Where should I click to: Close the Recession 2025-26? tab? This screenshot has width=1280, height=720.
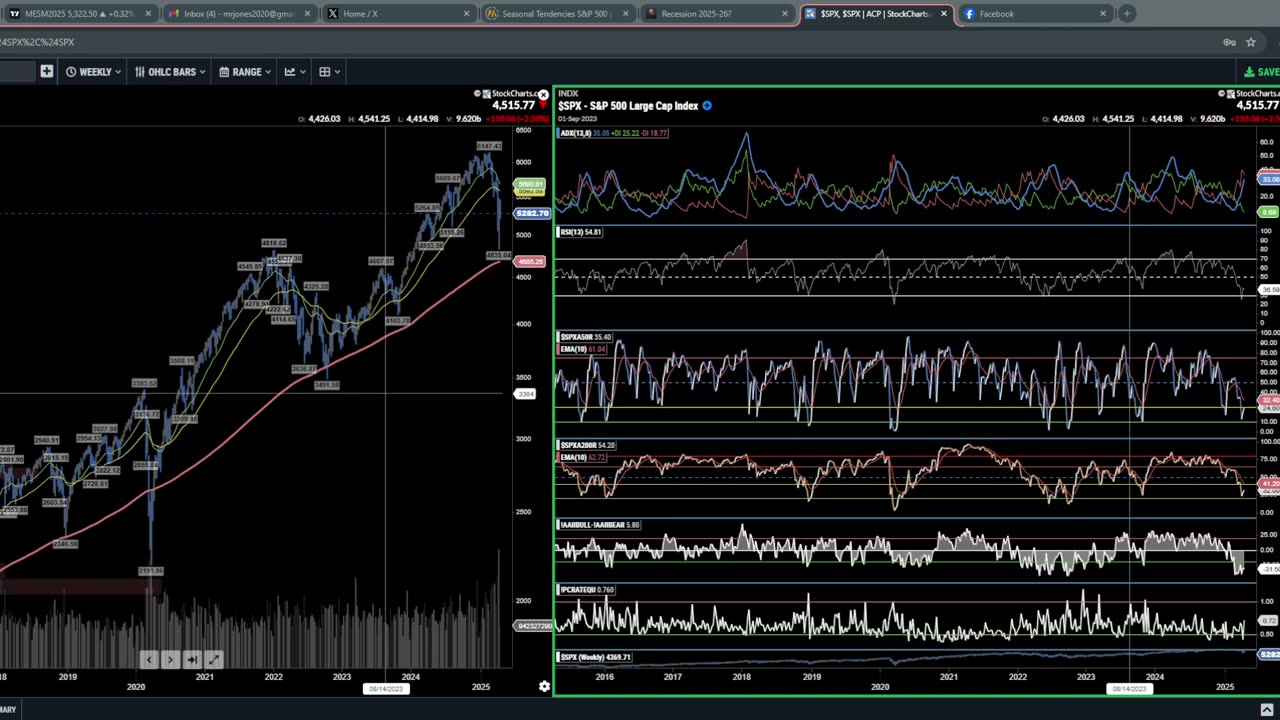pos(784,14)
